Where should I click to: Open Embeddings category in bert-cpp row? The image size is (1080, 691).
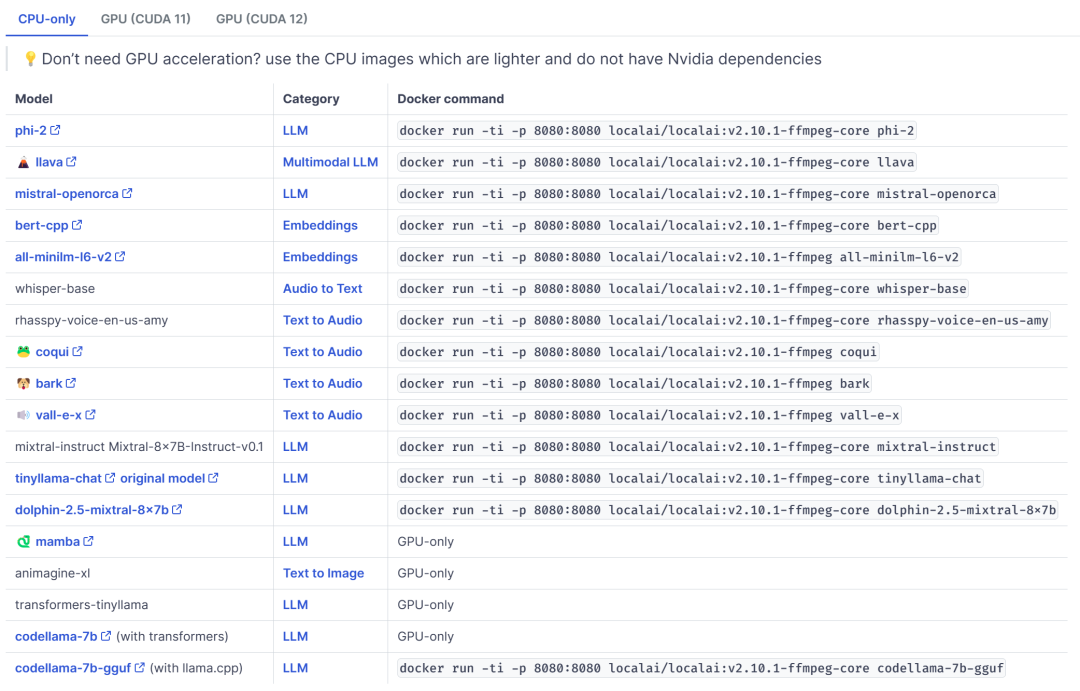pyautogui.click(x=320, y=226)
